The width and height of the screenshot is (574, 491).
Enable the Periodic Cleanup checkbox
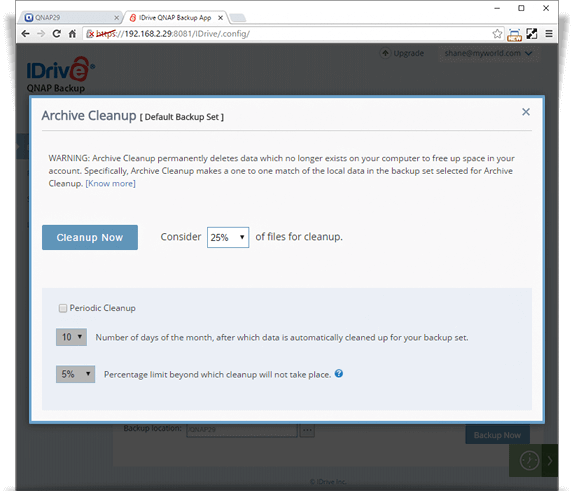pyautogui.click(x=63, y=308)
